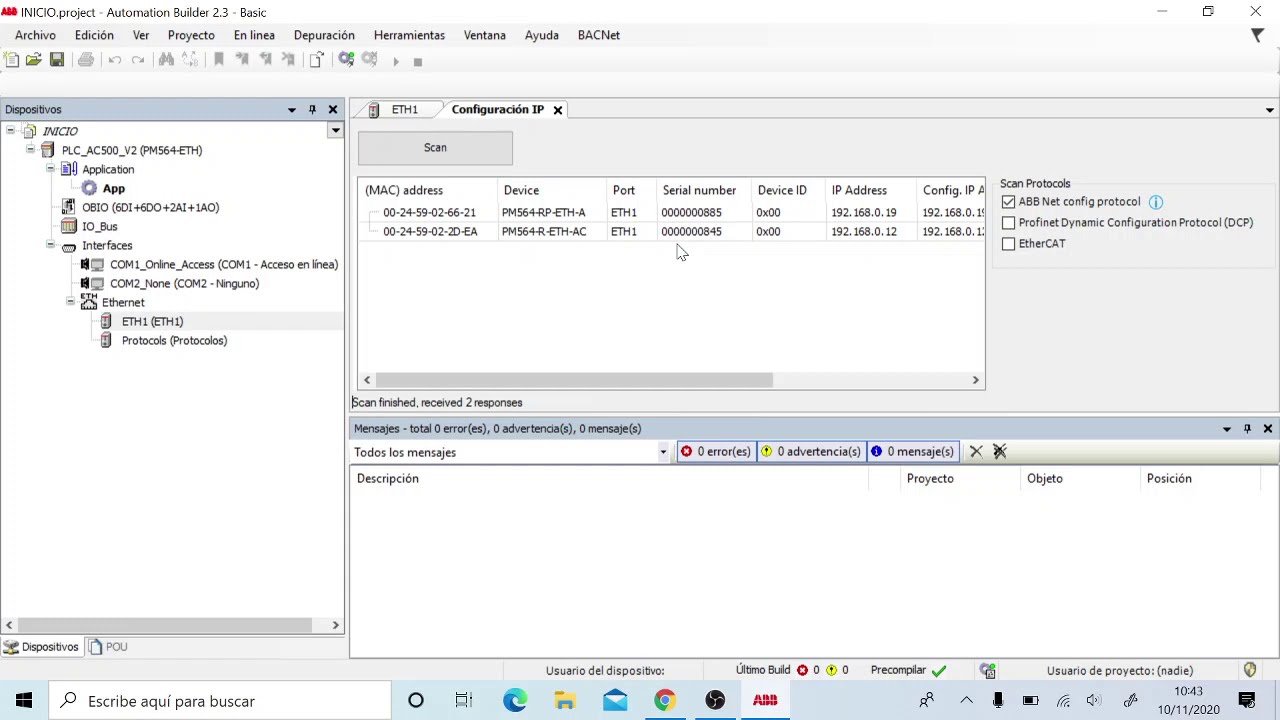
Task: Collapse the PLC_AC500_V2 tree node
Action: (x=30, y=150)
